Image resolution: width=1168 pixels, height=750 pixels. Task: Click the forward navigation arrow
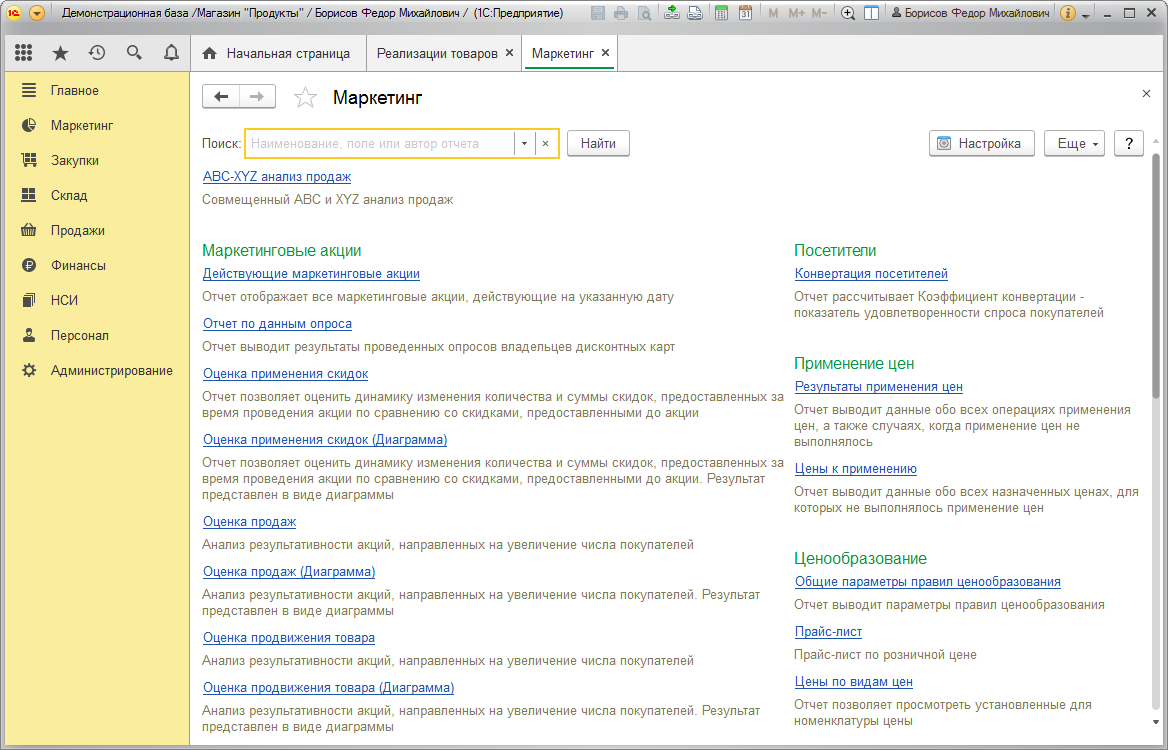pyautogui.click(x=257, y=97)
